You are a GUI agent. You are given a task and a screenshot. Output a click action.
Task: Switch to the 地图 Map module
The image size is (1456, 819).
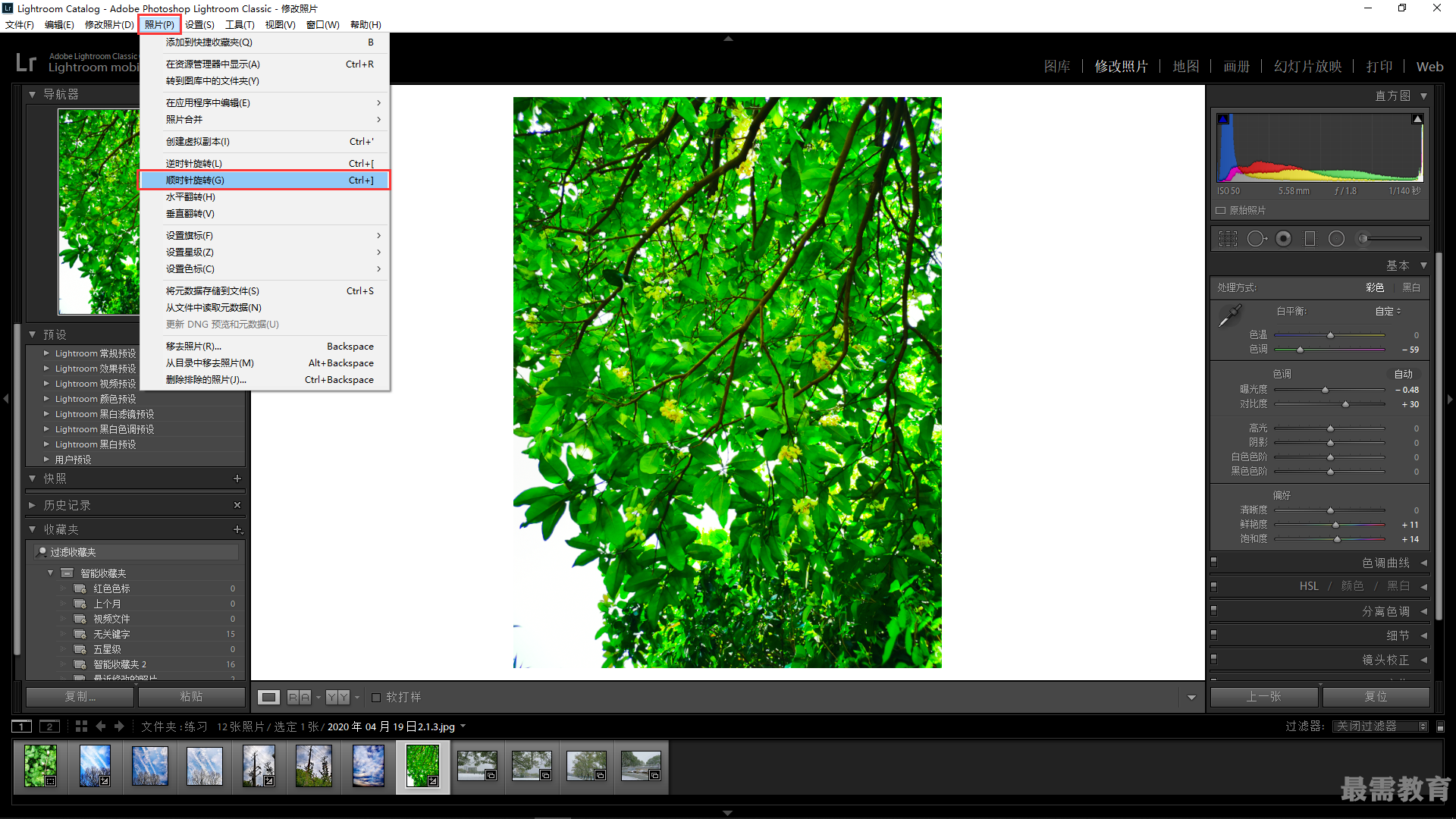coord(1186,67)
